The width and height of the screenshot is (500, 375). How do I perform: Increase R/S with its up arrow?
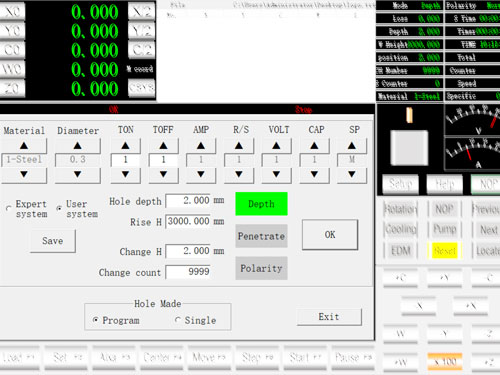pos(239,145)
